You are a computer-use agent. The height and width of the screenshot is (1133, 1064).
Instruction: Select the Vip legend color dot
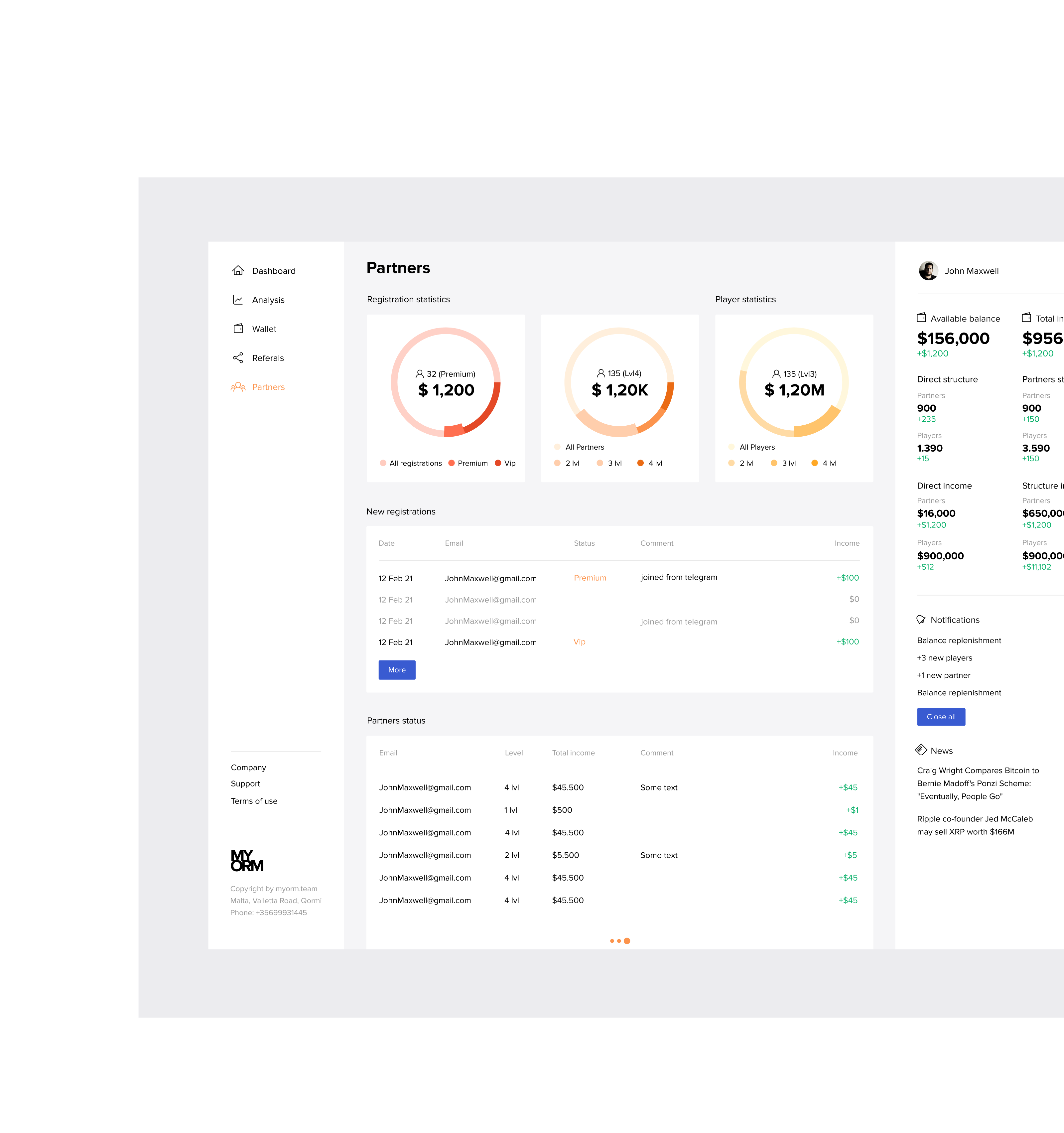click(498, 463)
